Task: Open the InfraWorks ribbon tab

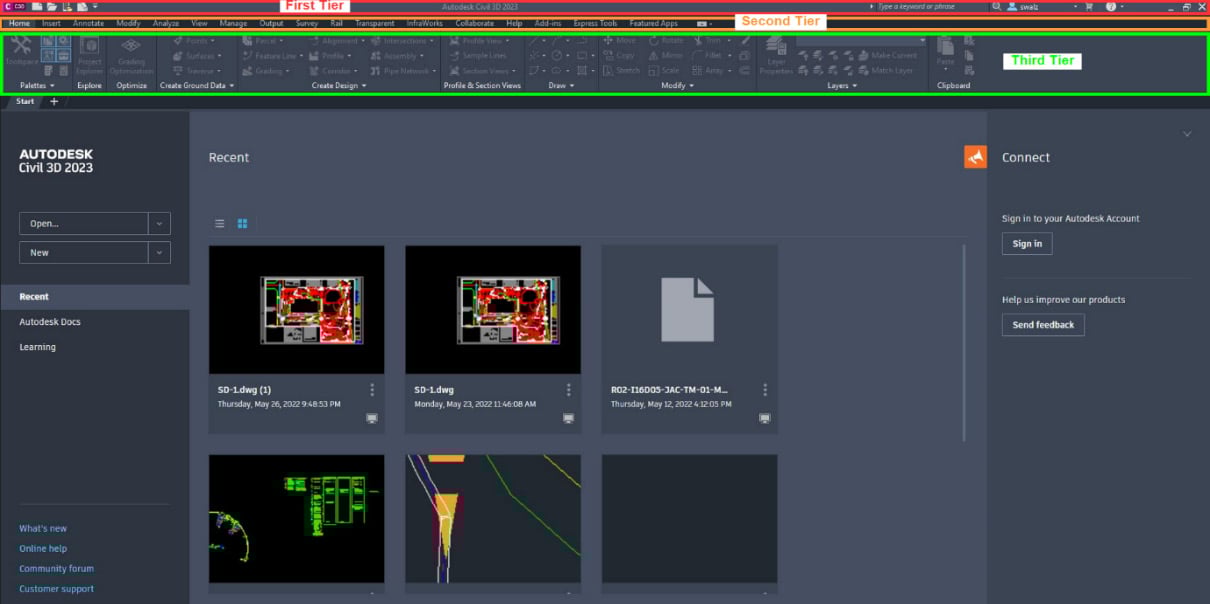Action: click(424, 23)
